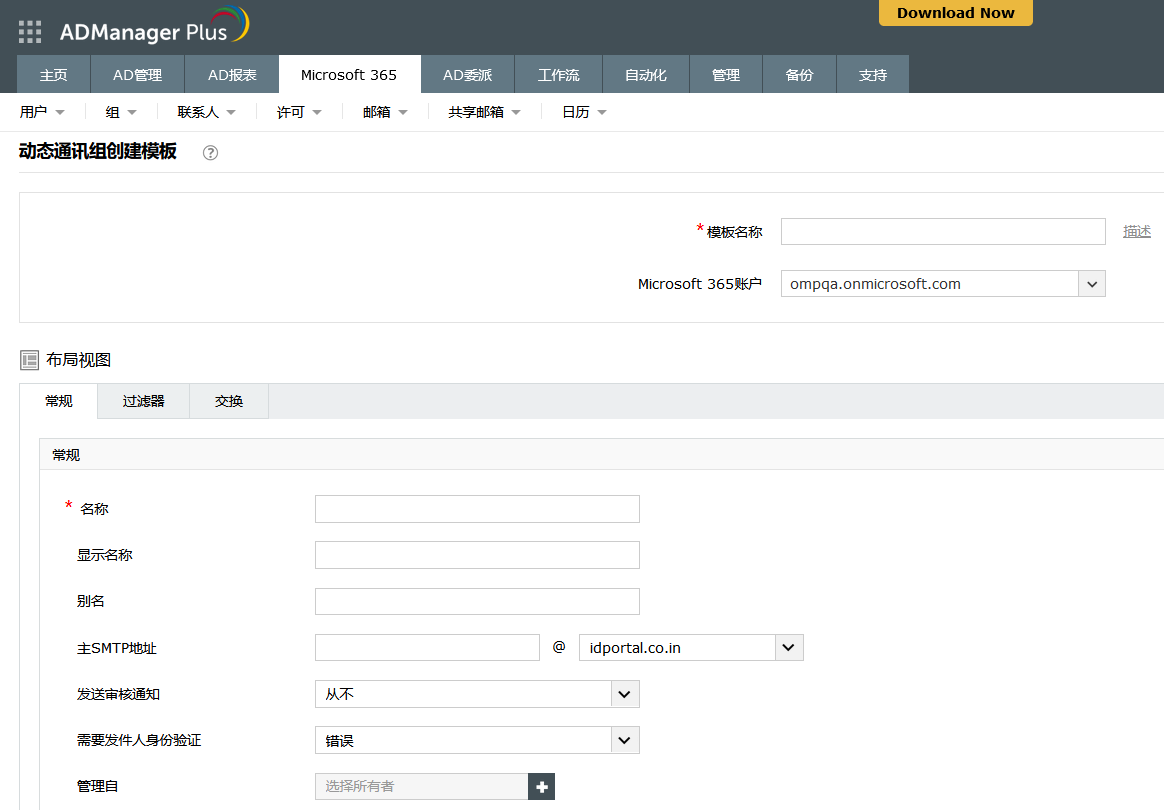Expand the 发送审核通知 dropdown
1164x810 pixels.
(625, 694)
